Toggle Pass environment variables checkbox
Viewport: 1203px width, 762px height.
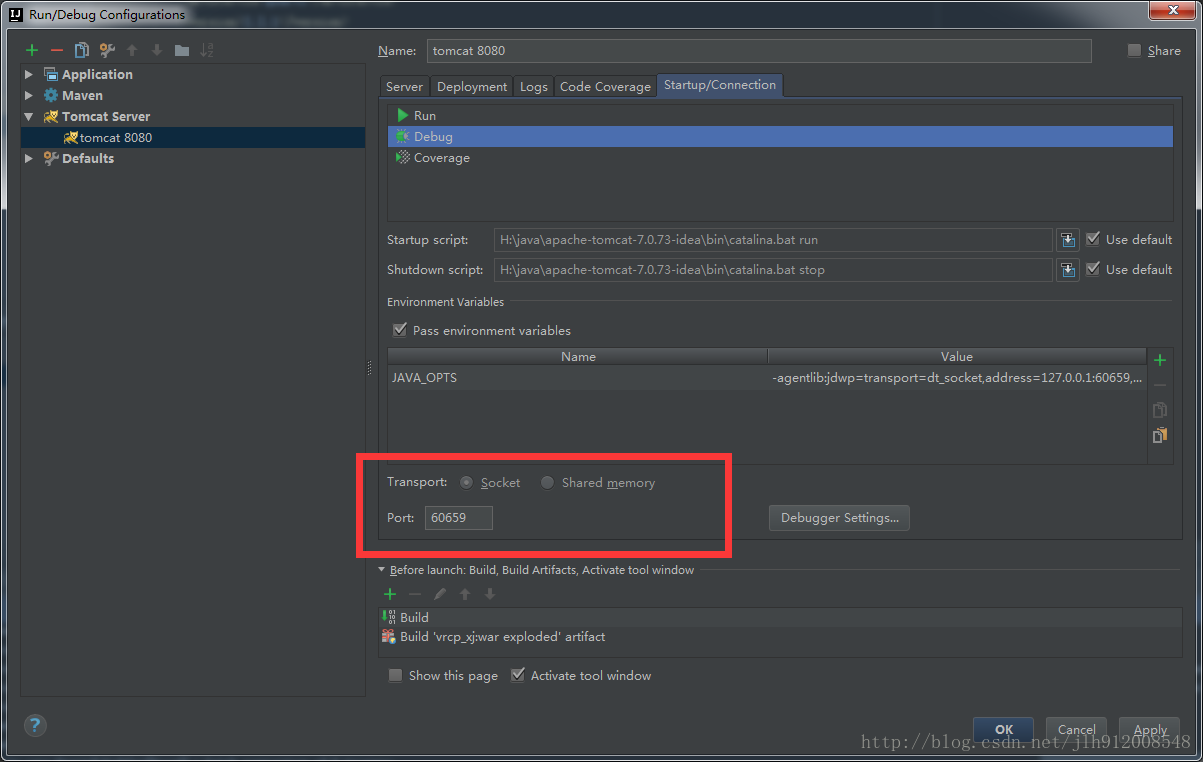tap(400, 330)
